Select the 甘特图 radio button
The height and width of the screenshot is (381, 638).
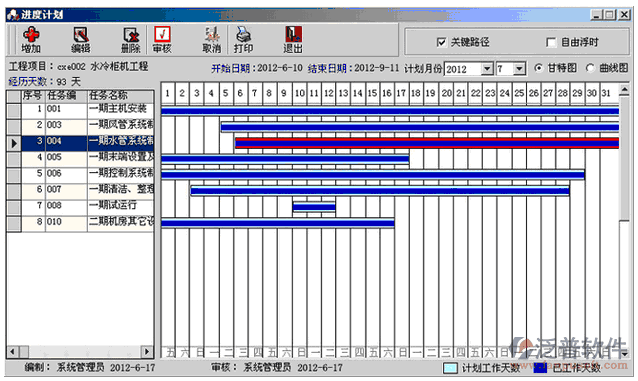click(x=538, y=68)
